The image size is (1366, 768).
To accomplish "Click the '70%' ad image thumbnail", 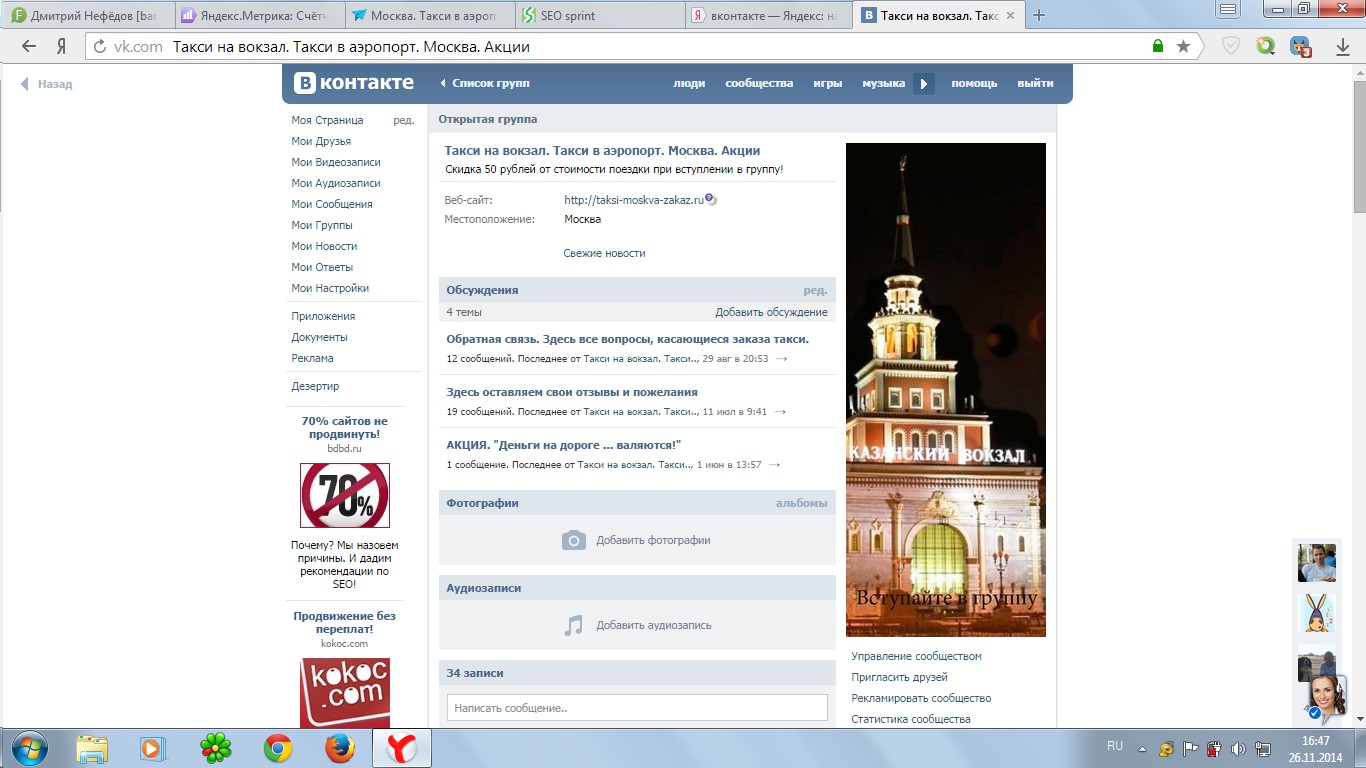I will (x=345, y=496).
